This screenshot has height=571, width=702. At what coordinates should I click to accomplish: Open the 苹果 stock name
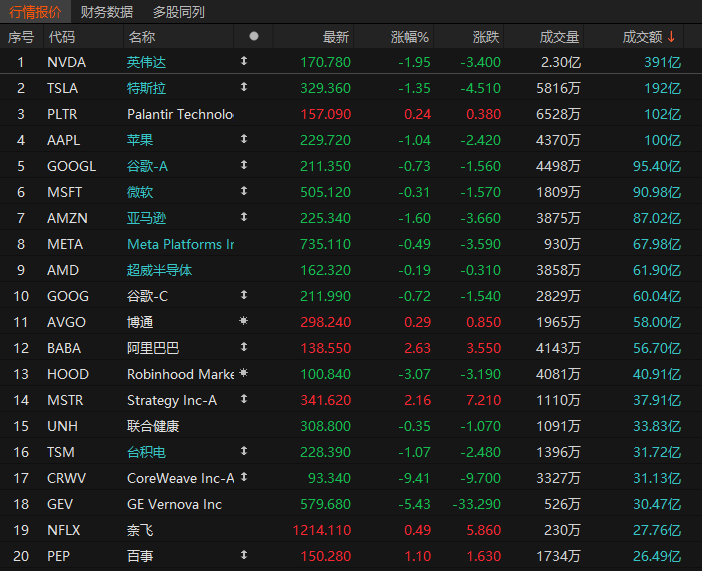coord(140,140)
